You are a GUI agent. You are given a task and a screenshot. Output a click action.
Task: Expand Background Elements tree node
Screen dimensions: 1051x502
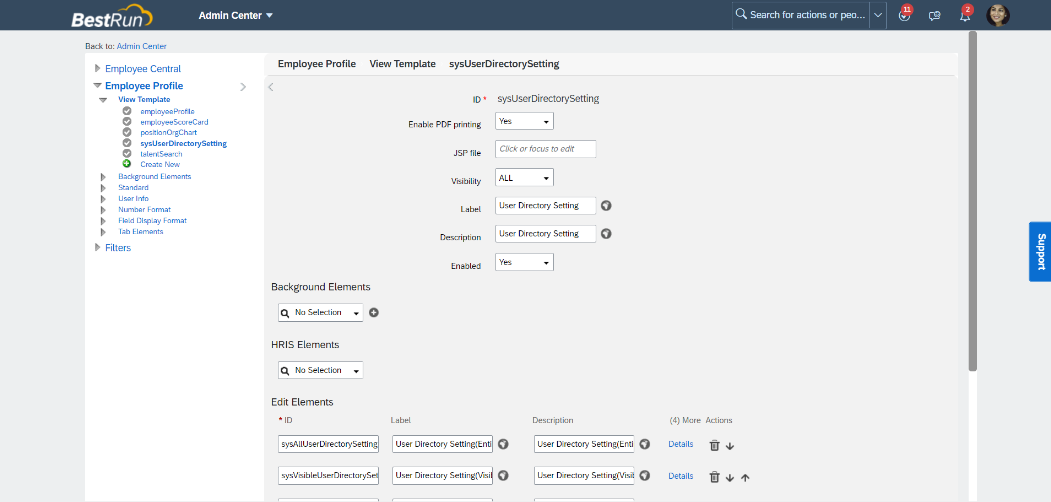click(103, 177)
